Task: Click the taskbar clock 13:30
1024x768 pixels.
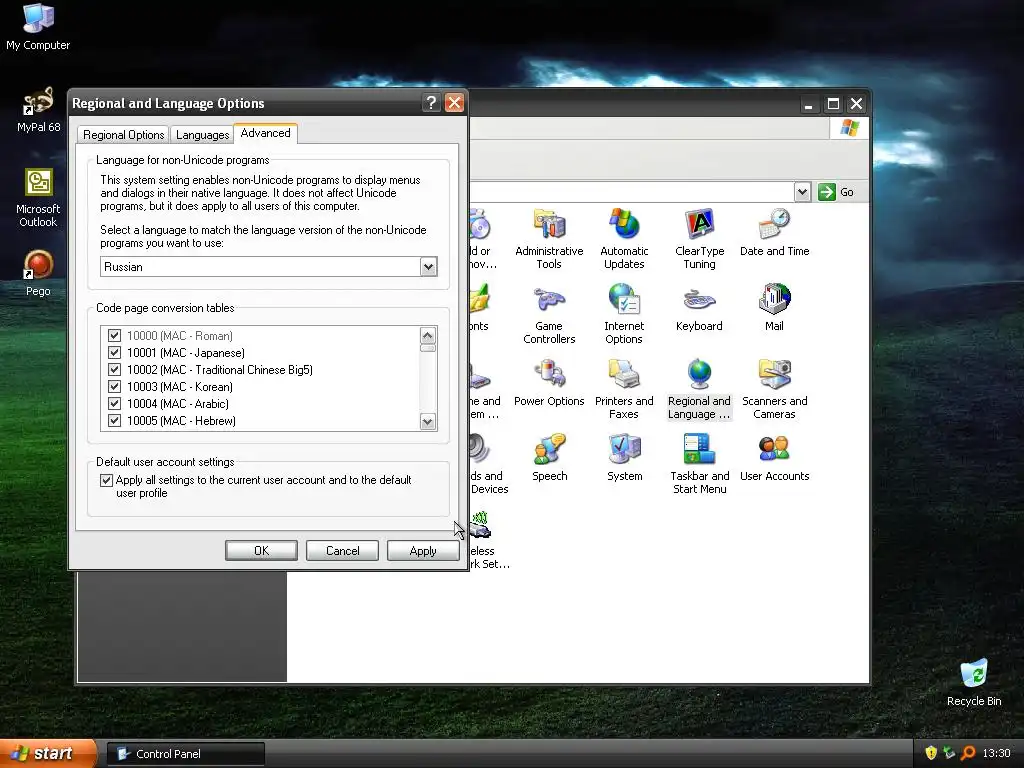Action: [x=996, y=753]
